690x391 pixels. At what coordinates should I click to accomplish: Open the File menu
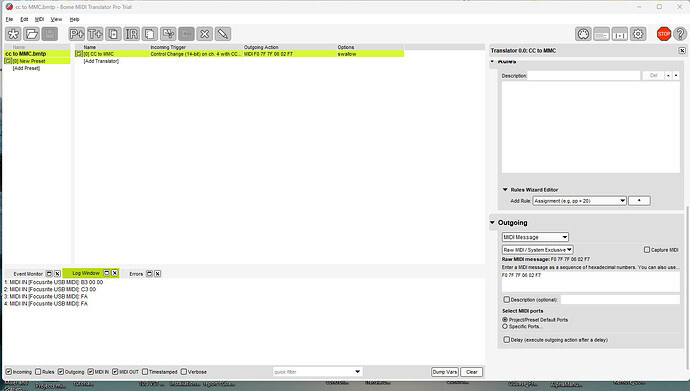[x=9, y=19]
